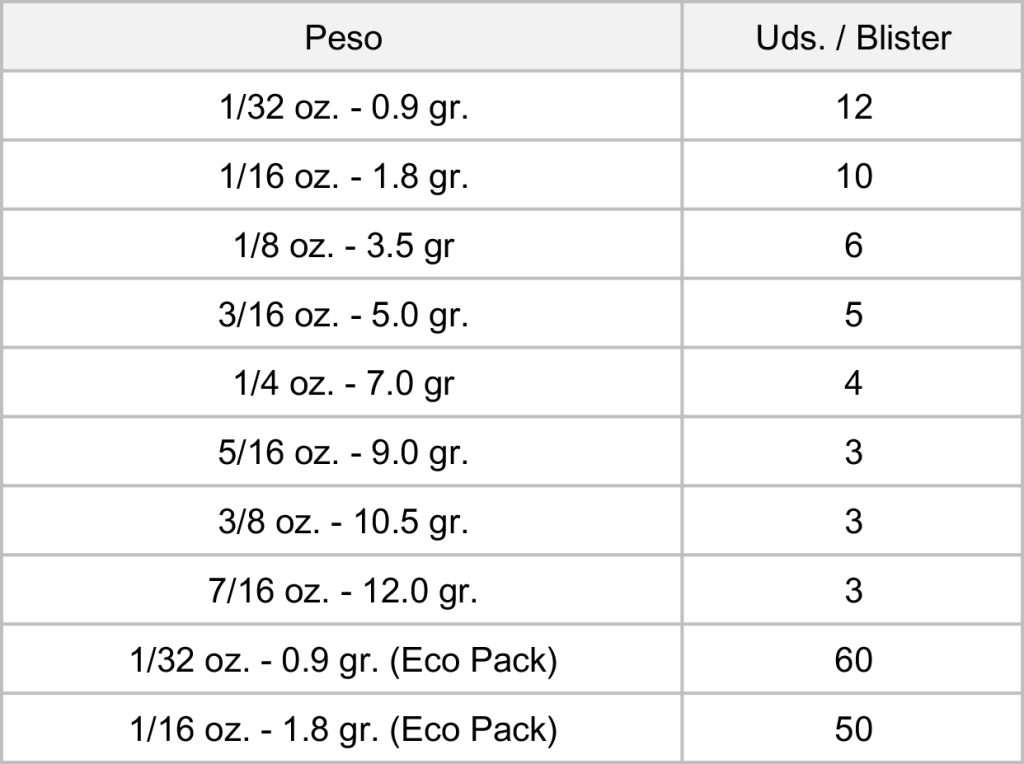Select the Eco Pack quantity value 60

(853, 659)
